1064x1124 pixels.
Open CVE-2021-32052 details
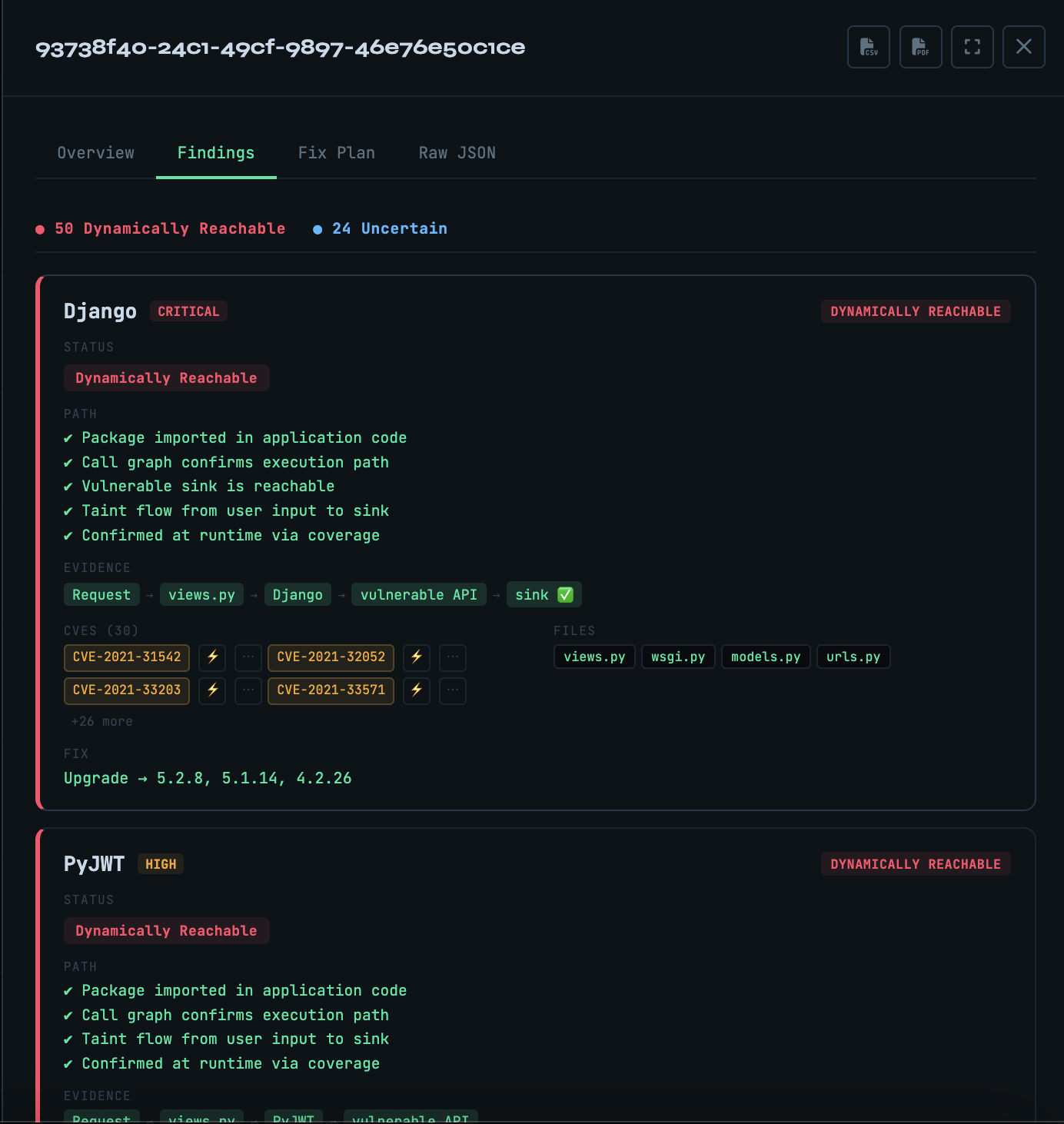coord(331,657)
